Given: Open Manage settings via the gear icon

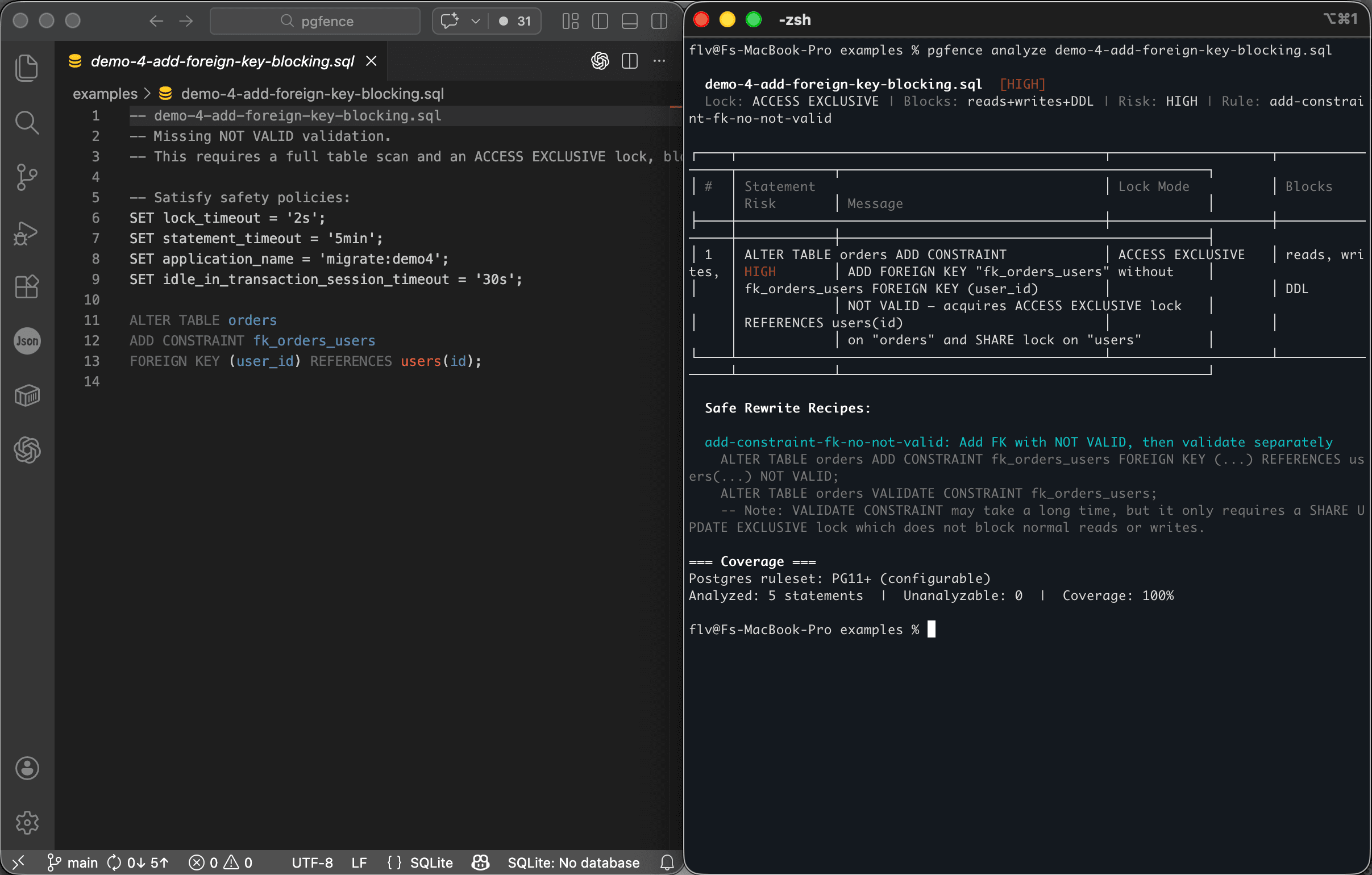Looking at the screenshot, I should [27, 822].
